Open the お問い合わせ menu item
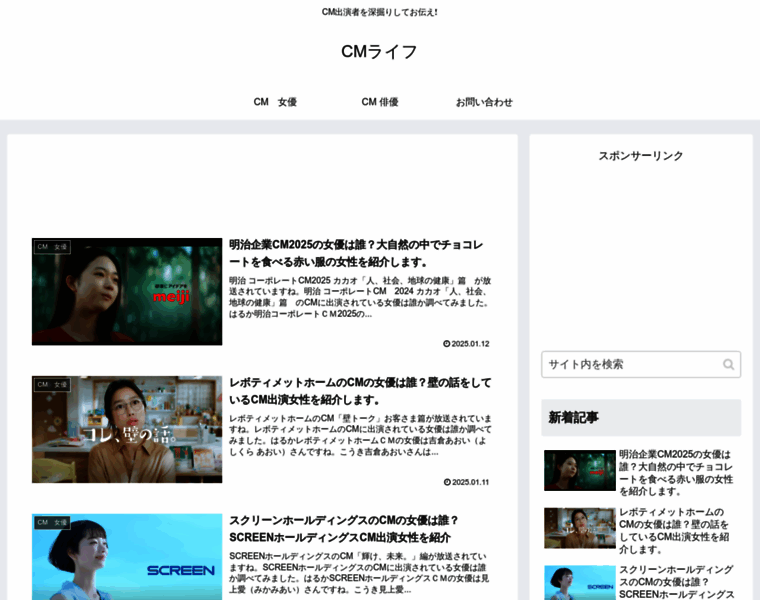 484,102
